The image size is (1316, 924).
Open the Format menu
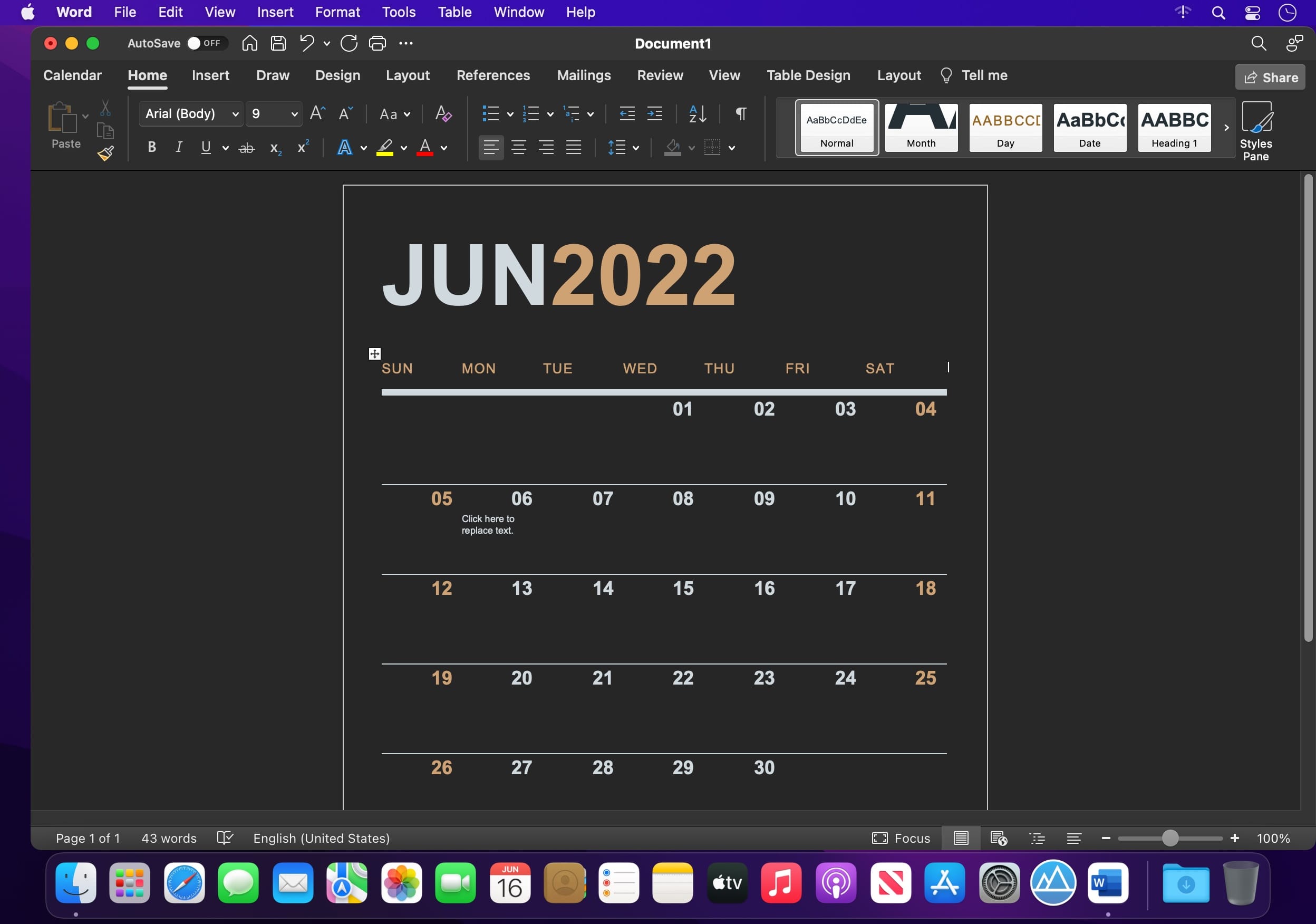pos(337,12)
